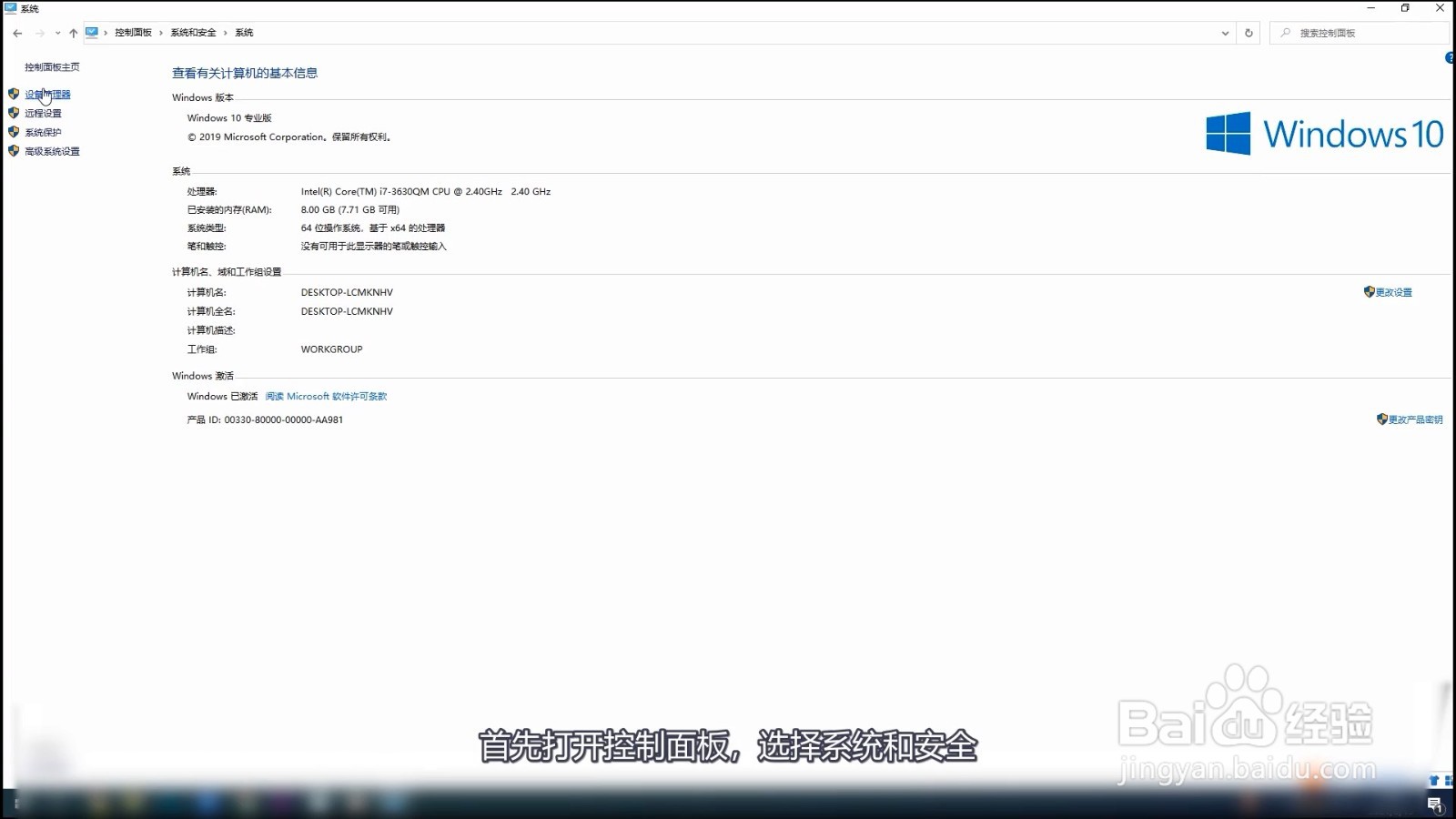Click the shield icon beside 系统保护

click(14, 132)
